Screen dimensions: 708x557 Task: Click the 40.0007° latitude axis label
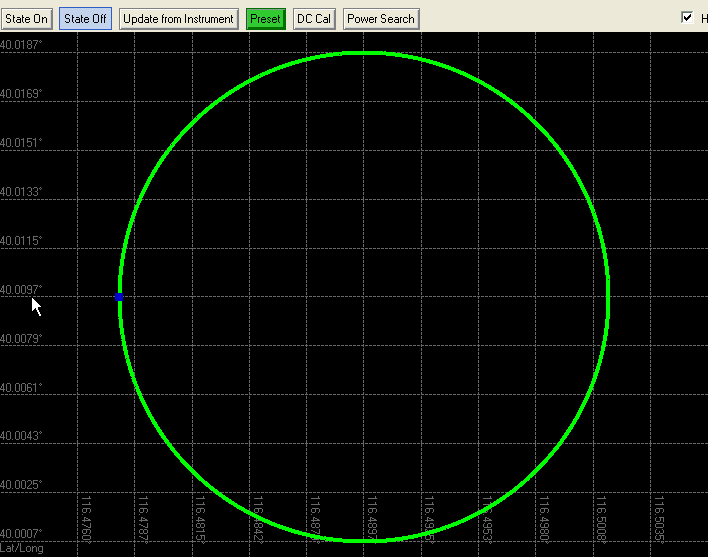pos(21,534)
